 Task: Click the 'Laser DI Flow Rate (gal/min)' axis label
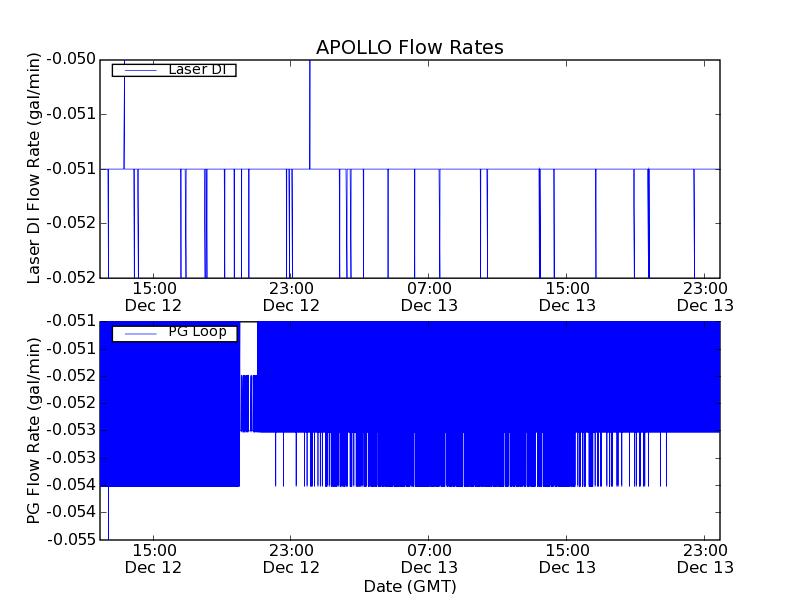click(x=33, y=168)
